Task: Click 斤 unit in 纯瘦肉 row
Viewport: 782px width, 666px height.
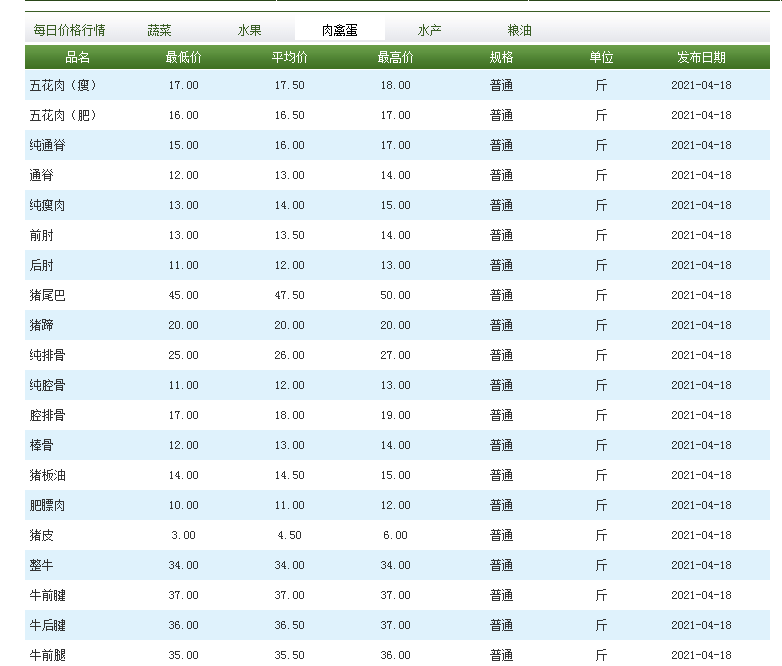Action: (601, 205)
